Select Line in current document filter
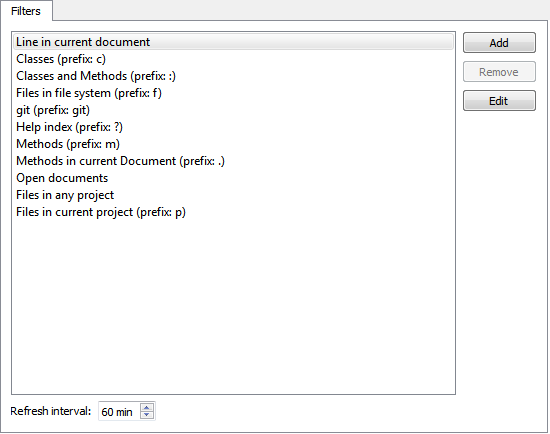Viewport: 550px width, 434px height. point(233,42)
